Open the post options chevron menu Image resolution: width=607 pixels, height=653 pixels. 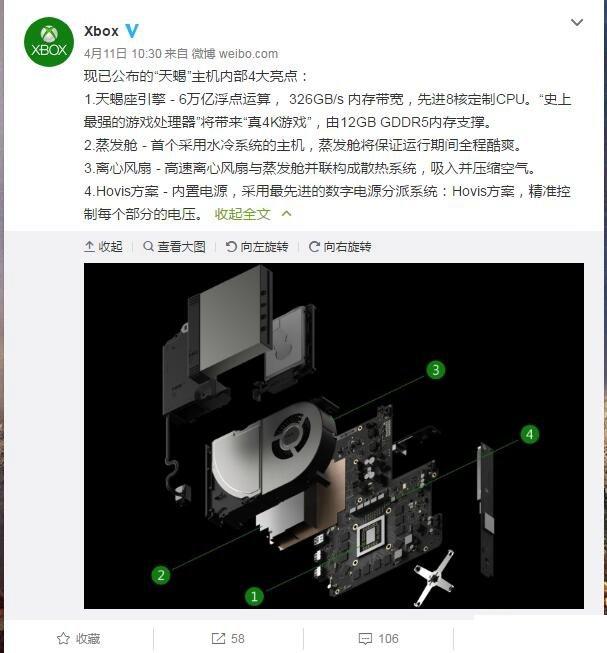coord(577,22)
